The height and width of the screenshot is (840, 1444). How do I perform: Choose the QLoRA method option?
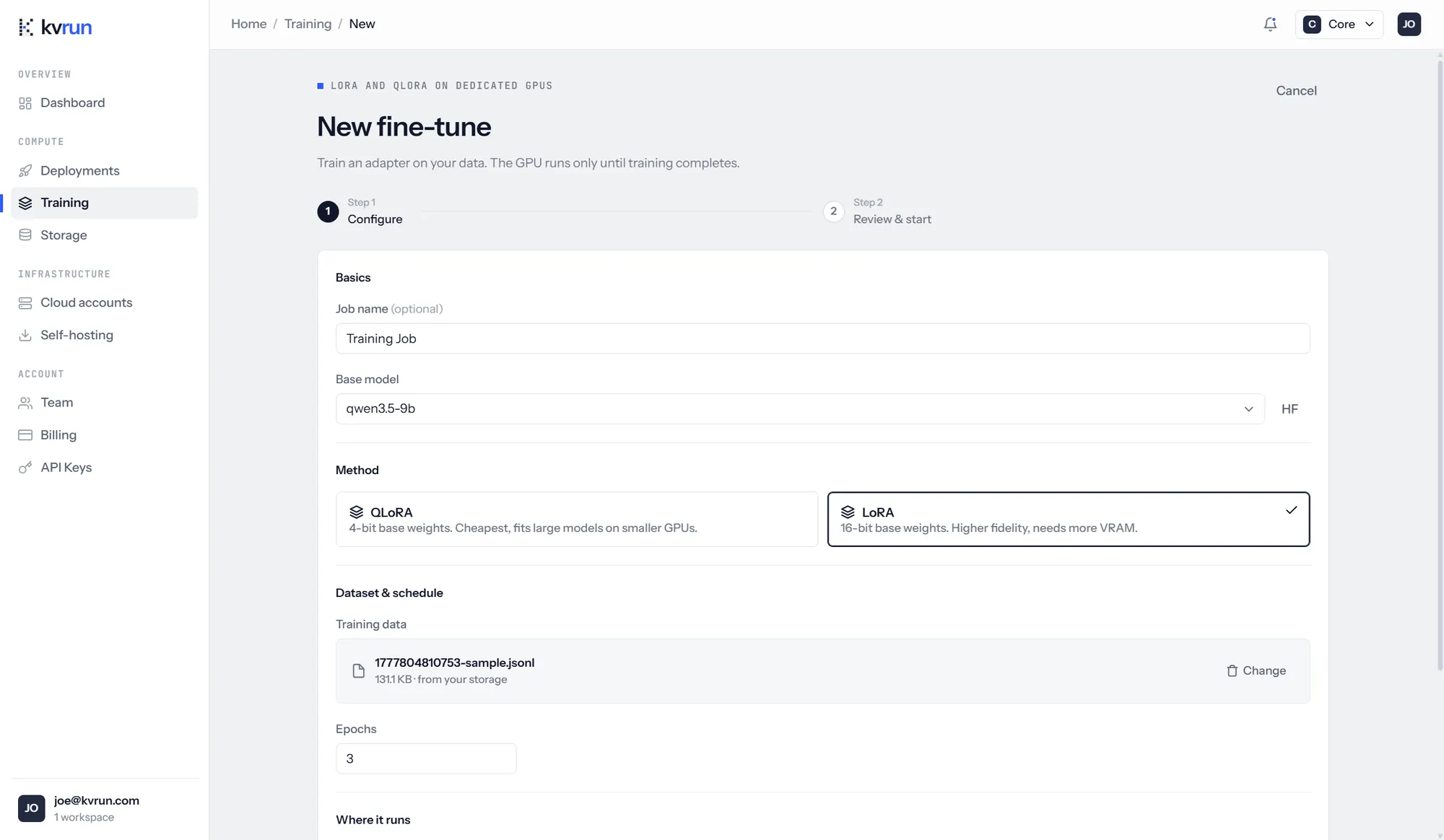click(x=576, y=520)
